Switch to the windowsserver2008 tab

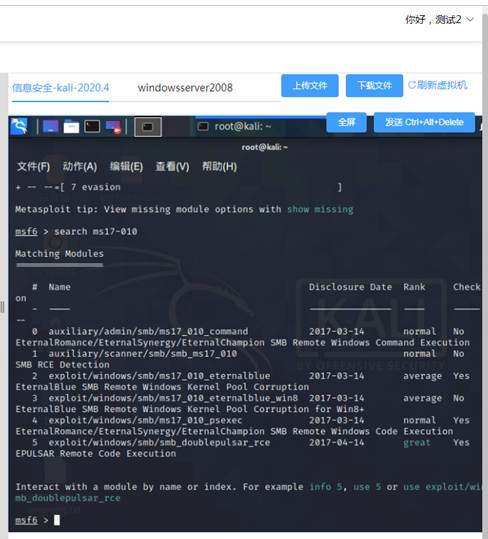(x=185, y=88)
